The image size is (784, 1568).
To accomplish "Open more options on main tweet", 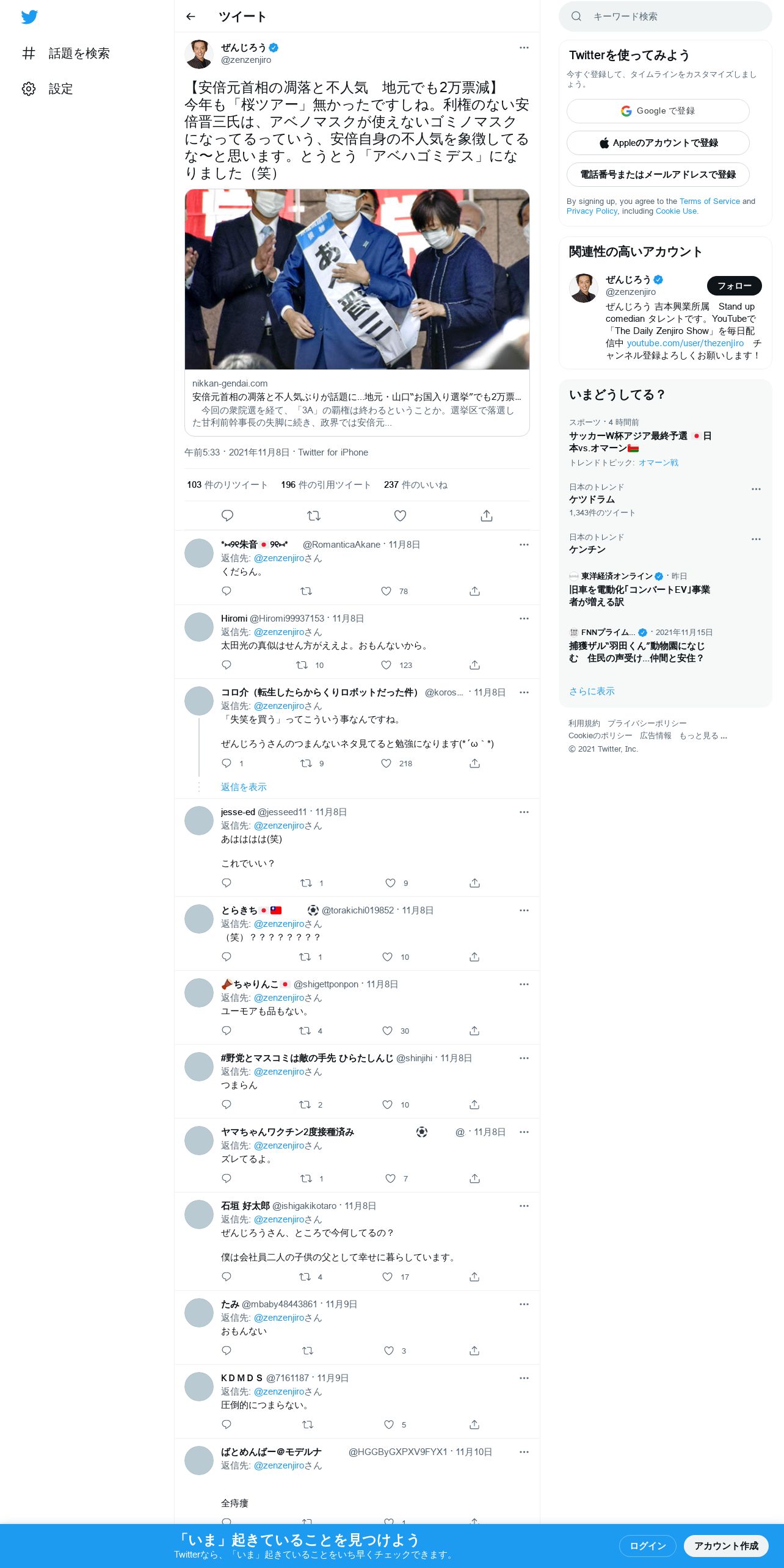I will click(x=524, y=48).
